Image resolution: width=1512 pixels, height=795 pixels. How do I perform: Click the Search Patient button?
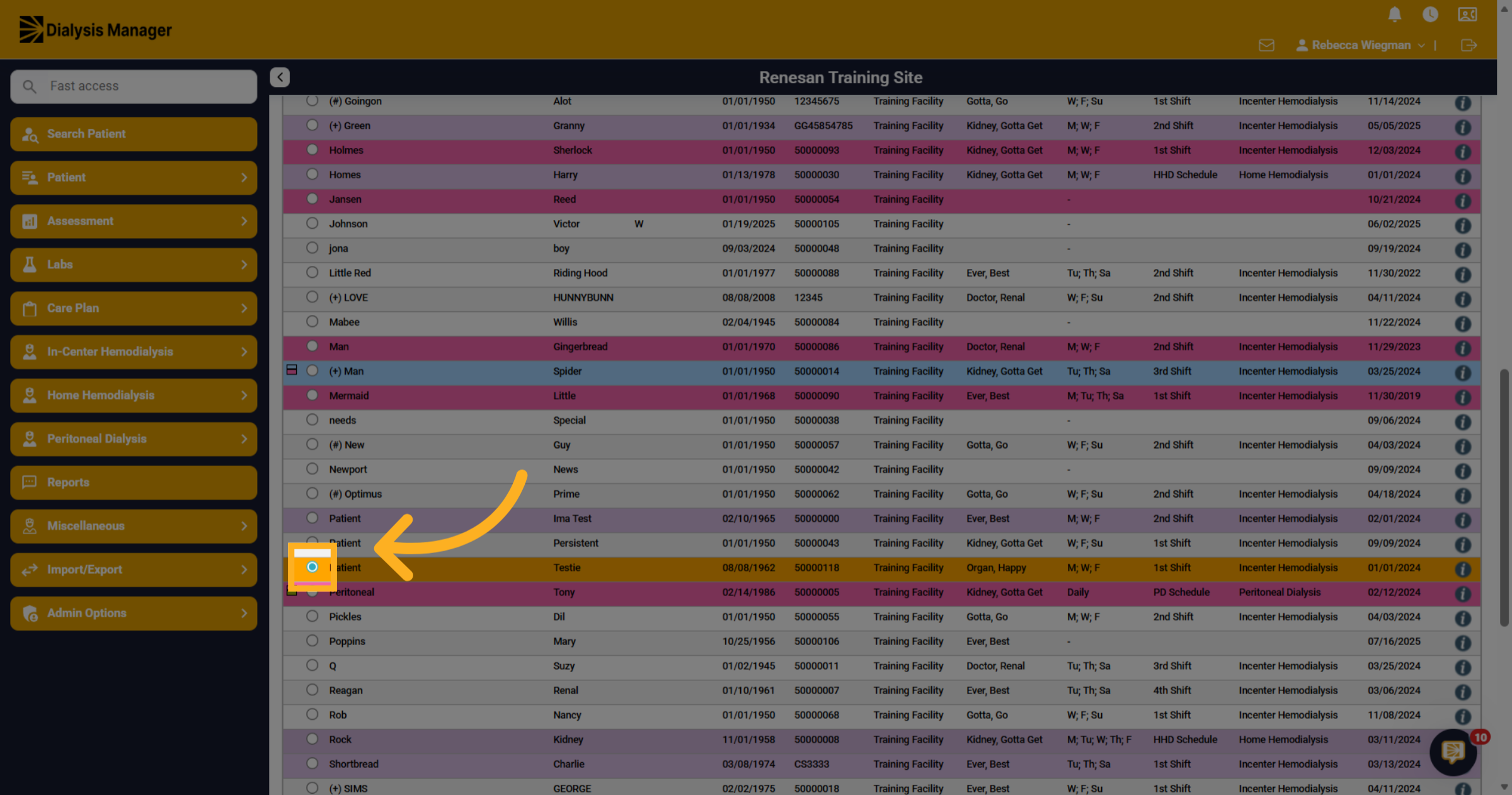coord(134,134)
